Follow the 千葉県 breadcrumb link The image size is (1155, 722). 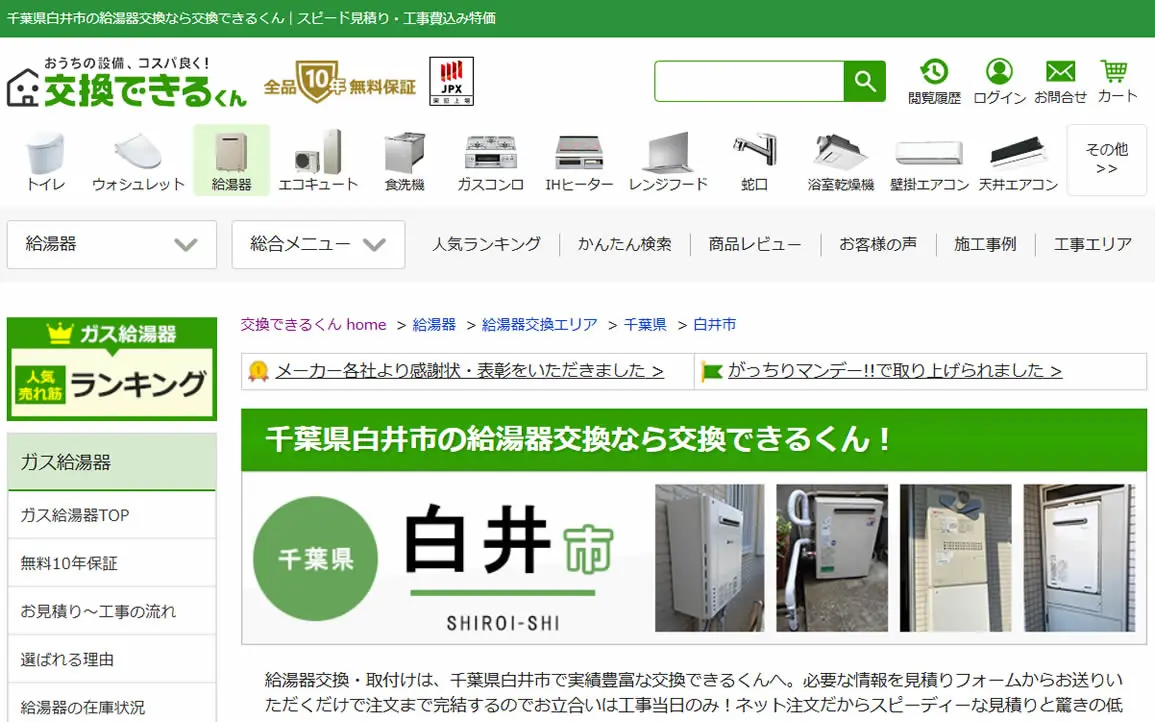click(x=645, y=324)
